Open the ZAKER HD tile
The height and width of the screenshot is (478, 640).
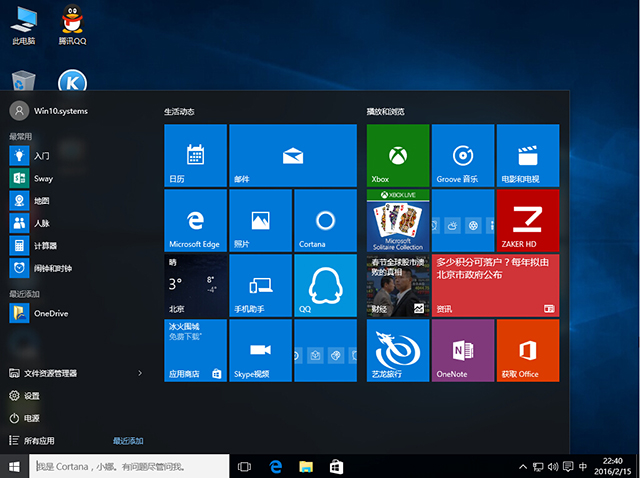coord(527,220)
